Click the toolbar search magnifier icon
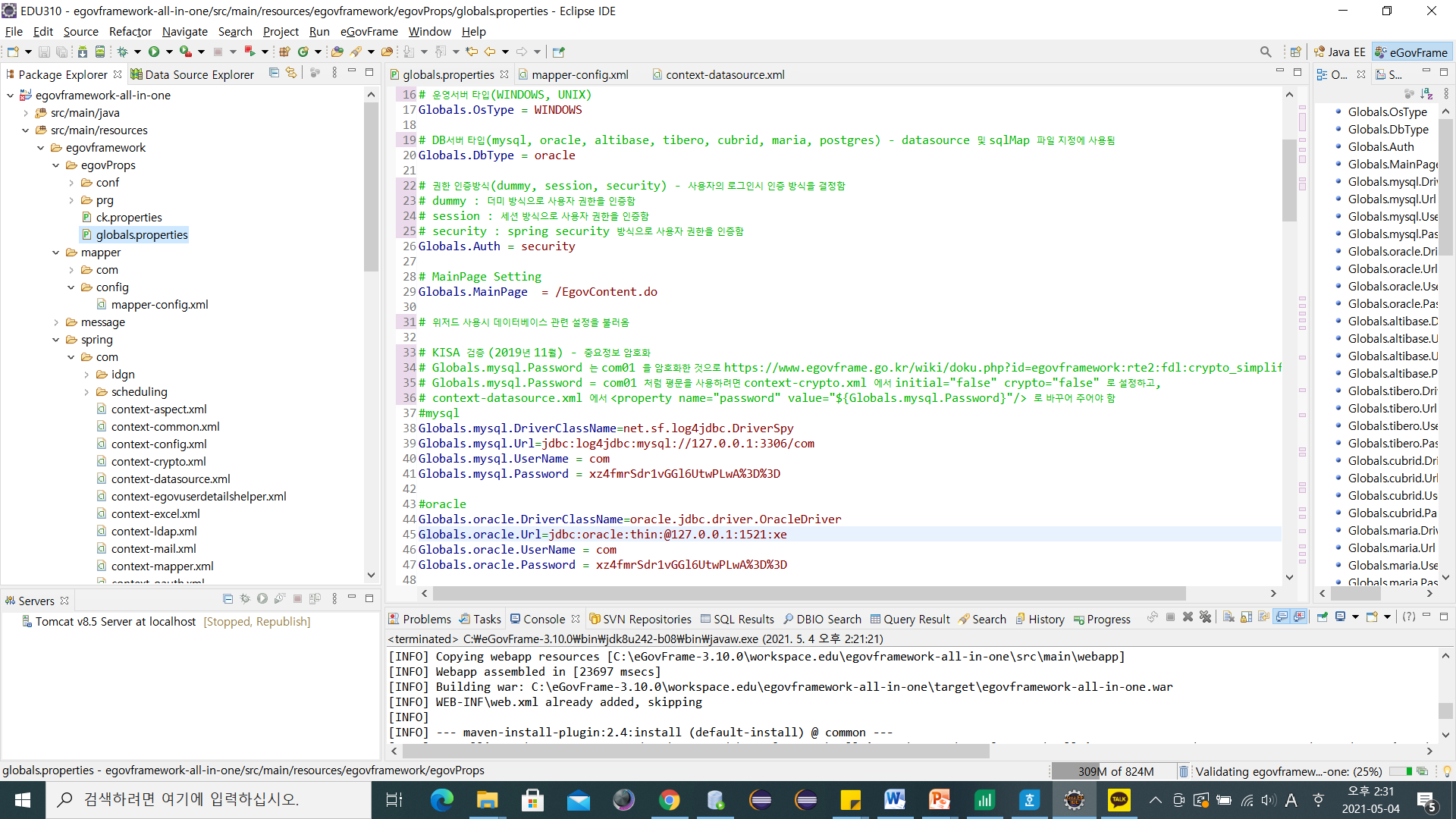The height and width of the screenshot is (819, 1456). click(1266, 52)
